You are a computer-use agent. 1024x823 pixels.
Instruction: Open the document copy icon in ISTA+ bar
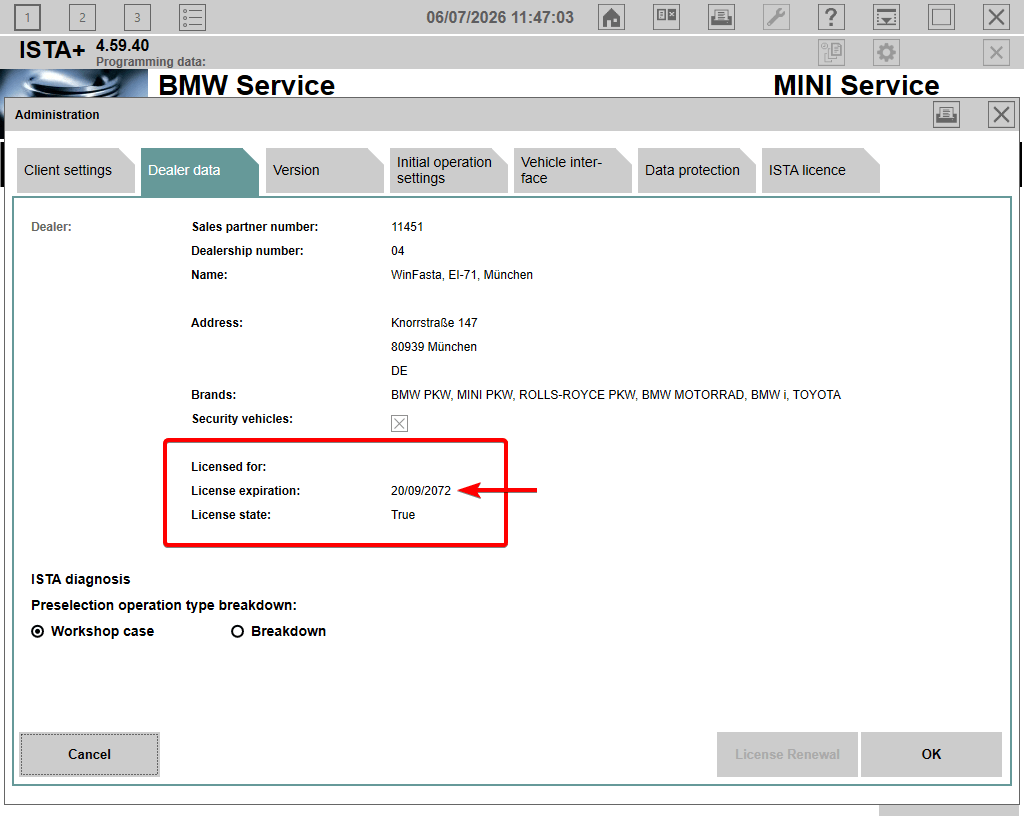(831, 52)
